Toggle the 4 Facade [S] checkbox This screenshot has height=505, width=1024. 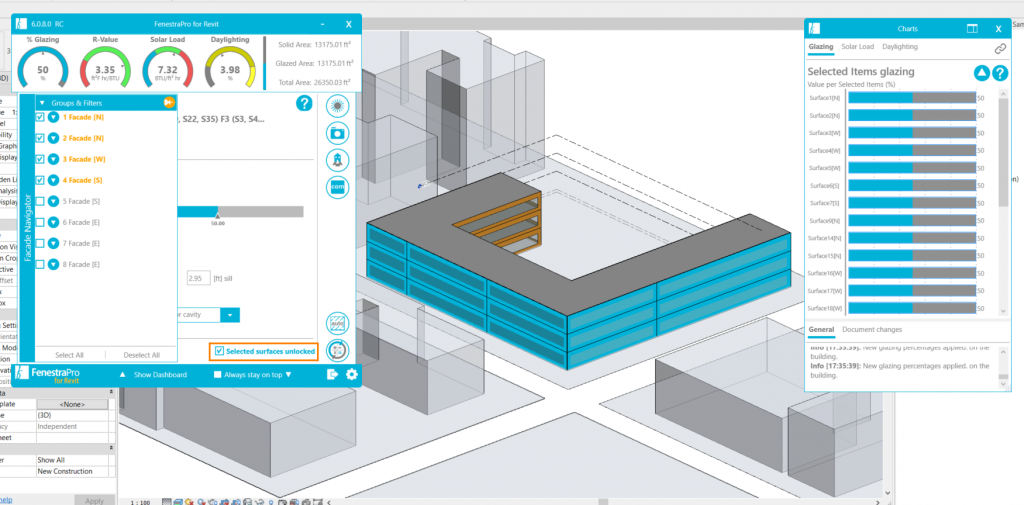(x=40, y=180)
